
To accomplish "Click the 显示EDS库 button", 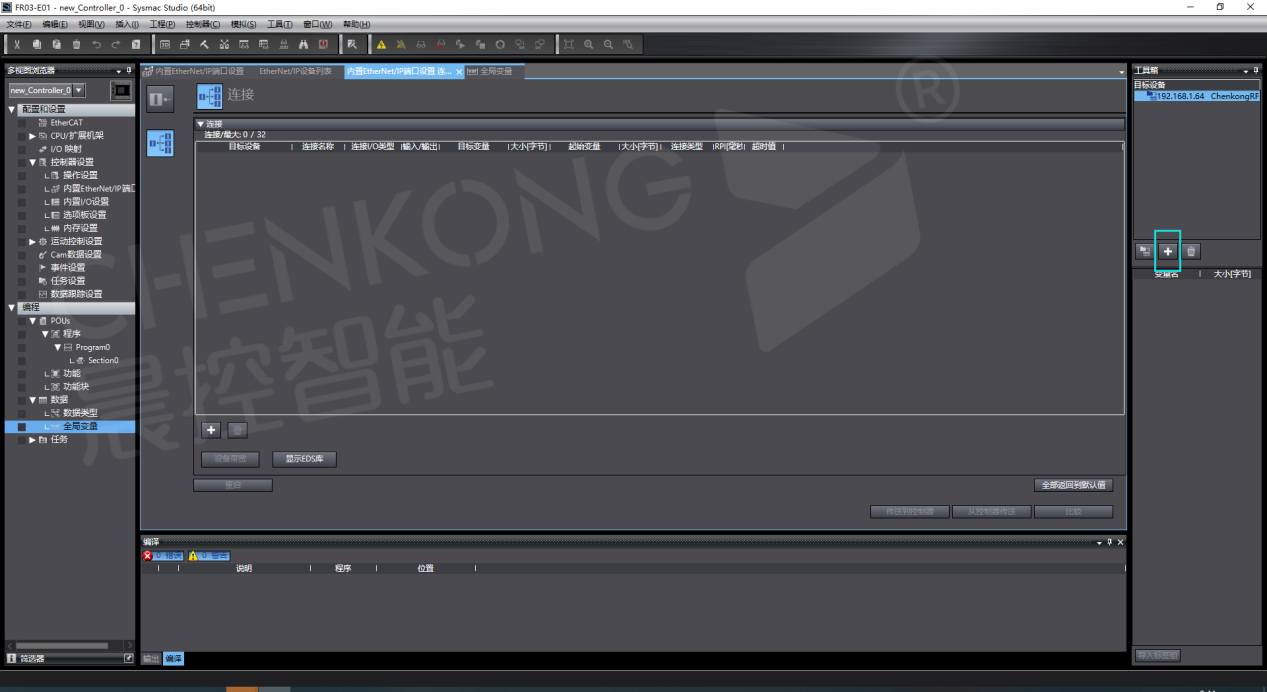I will point(304,459).
